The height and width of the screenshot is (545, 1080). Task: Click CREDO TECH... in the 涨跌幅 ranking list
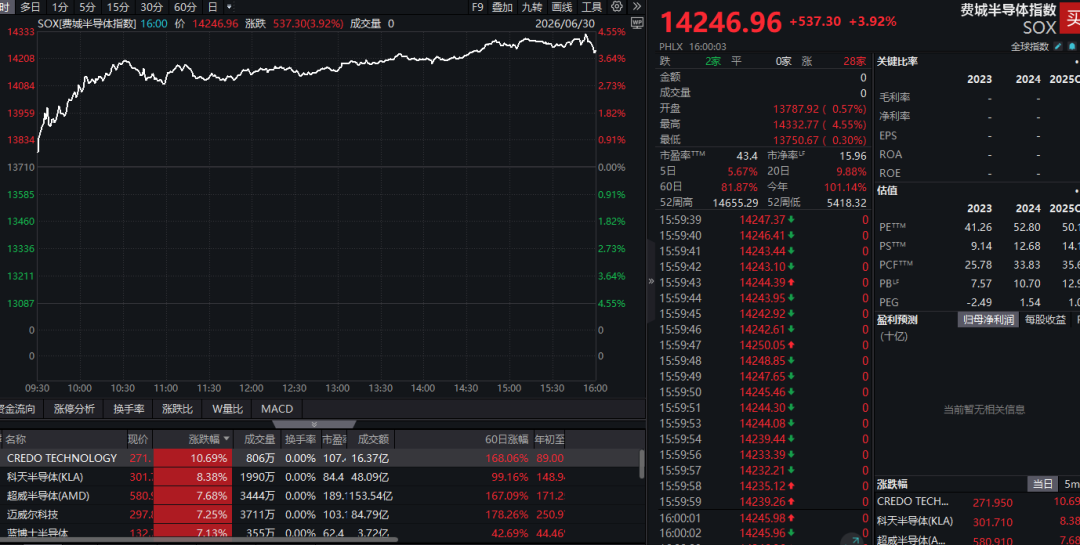click(913, 502)
